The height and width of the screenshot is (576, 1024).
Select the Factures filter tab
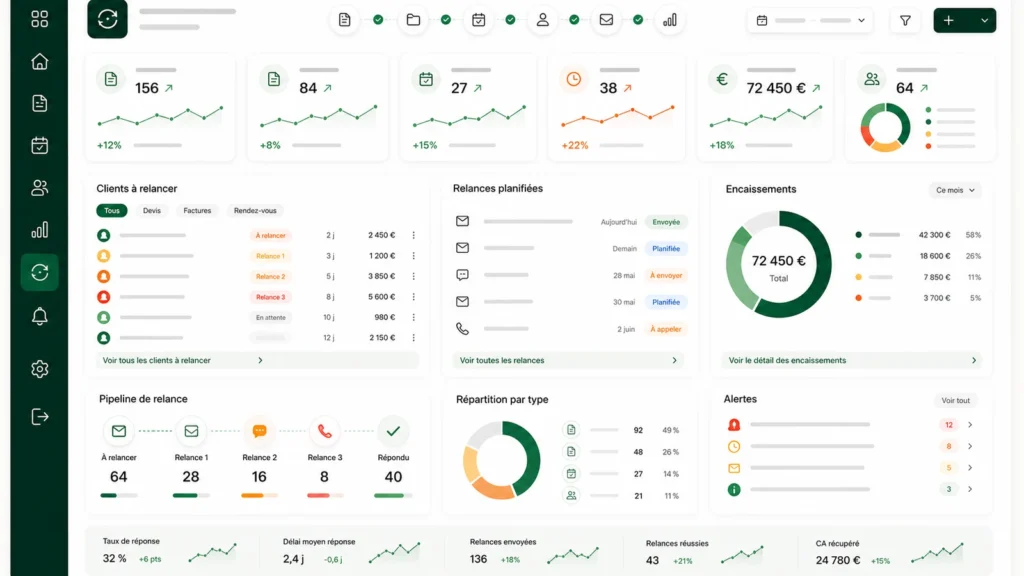(x=197, y=210)
